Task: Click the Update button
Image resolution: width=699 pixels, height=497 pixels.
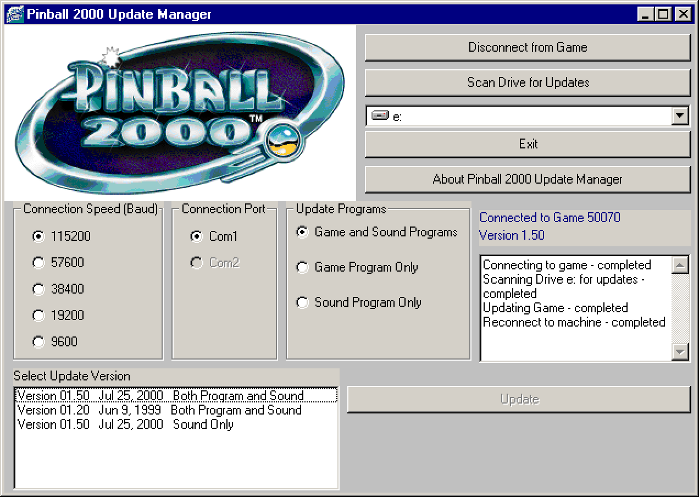Action: [x=519, y=399]
